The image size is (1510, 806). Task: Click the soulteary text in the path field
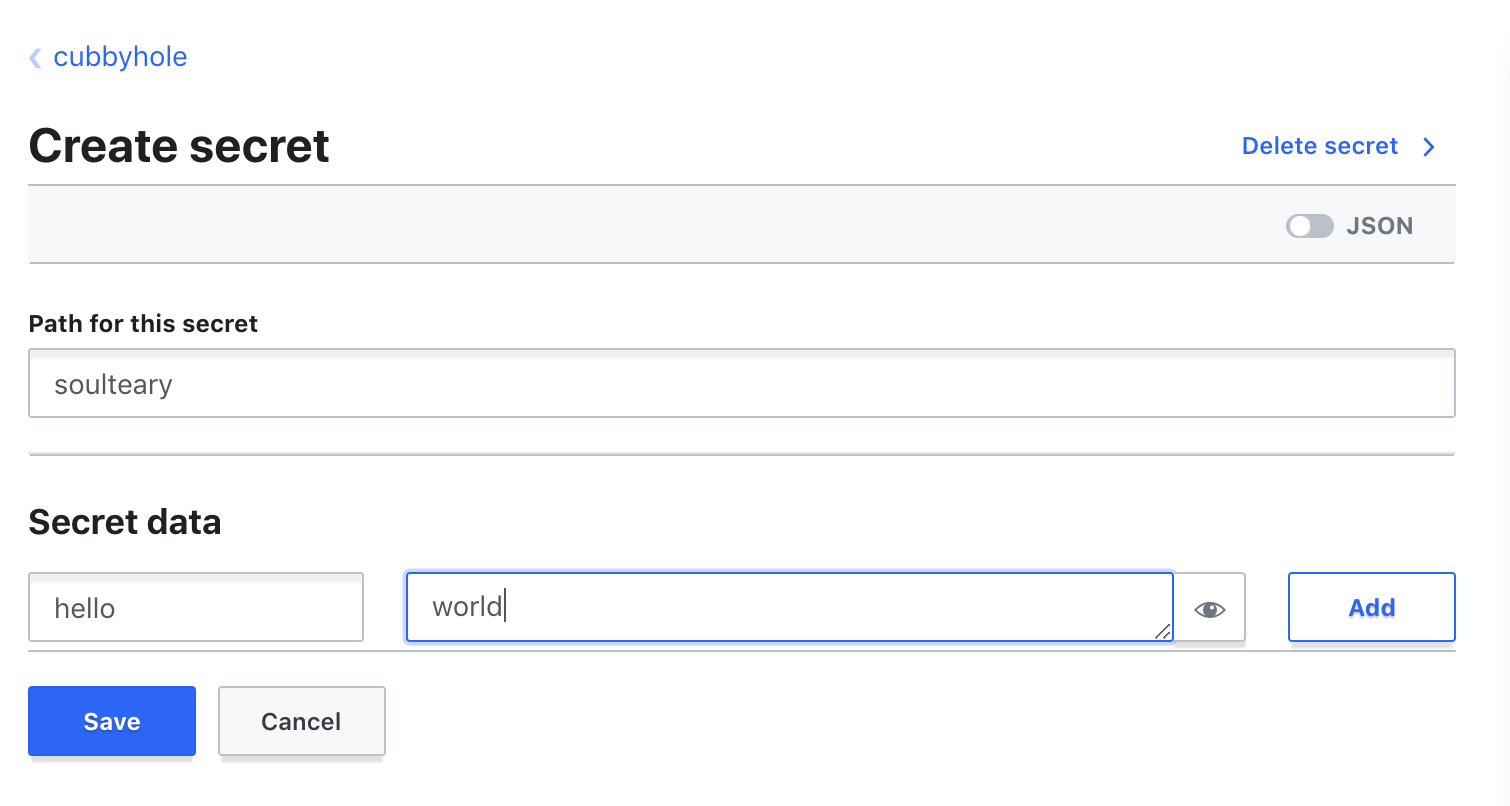113,384
